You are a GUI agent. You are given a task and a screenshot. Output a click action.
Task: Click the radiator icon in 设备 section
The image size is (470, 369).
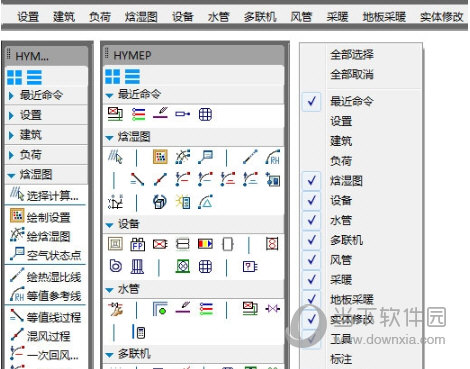(x=137, y=266)
